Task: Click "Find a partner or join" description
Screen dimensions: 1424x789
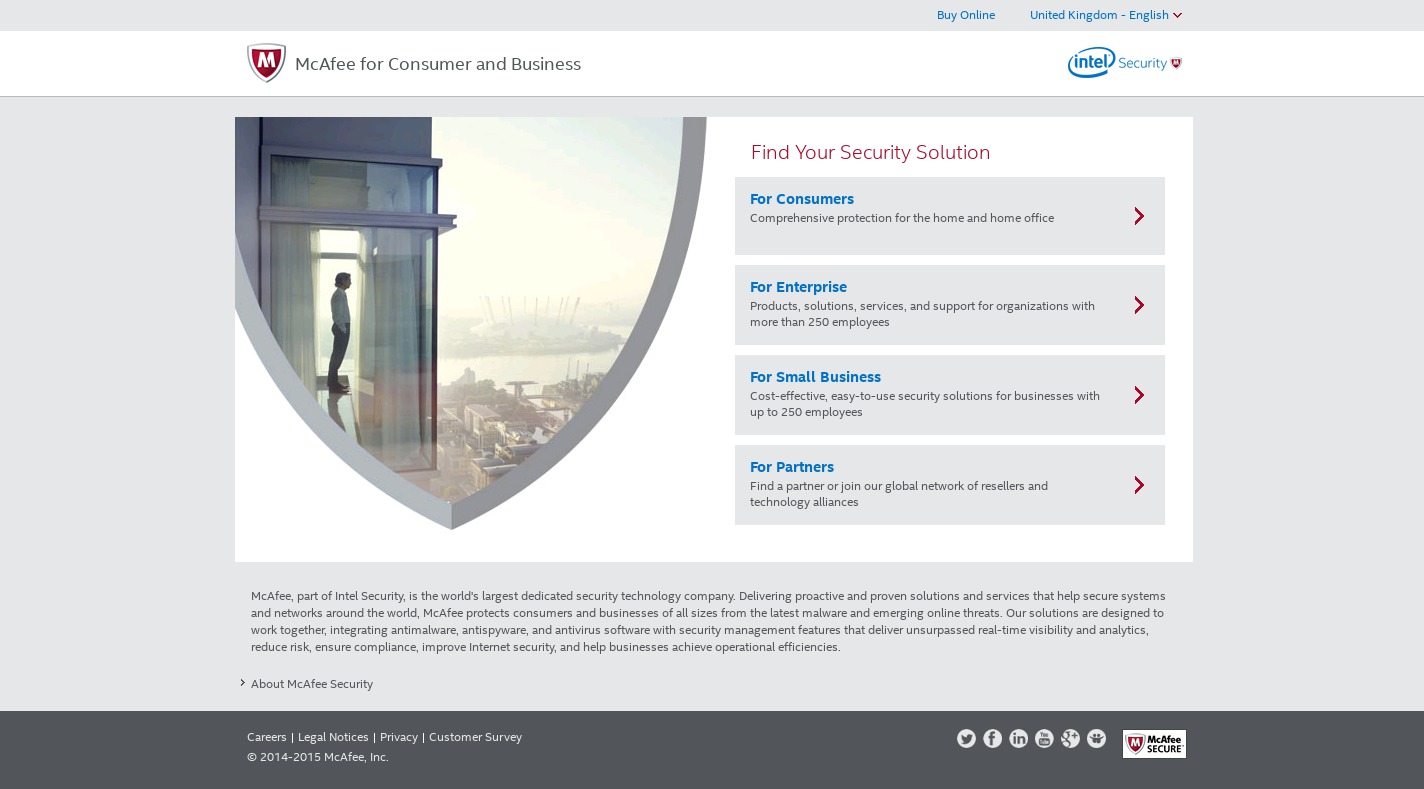Action: pyautogui.click(x=899, y=494)
